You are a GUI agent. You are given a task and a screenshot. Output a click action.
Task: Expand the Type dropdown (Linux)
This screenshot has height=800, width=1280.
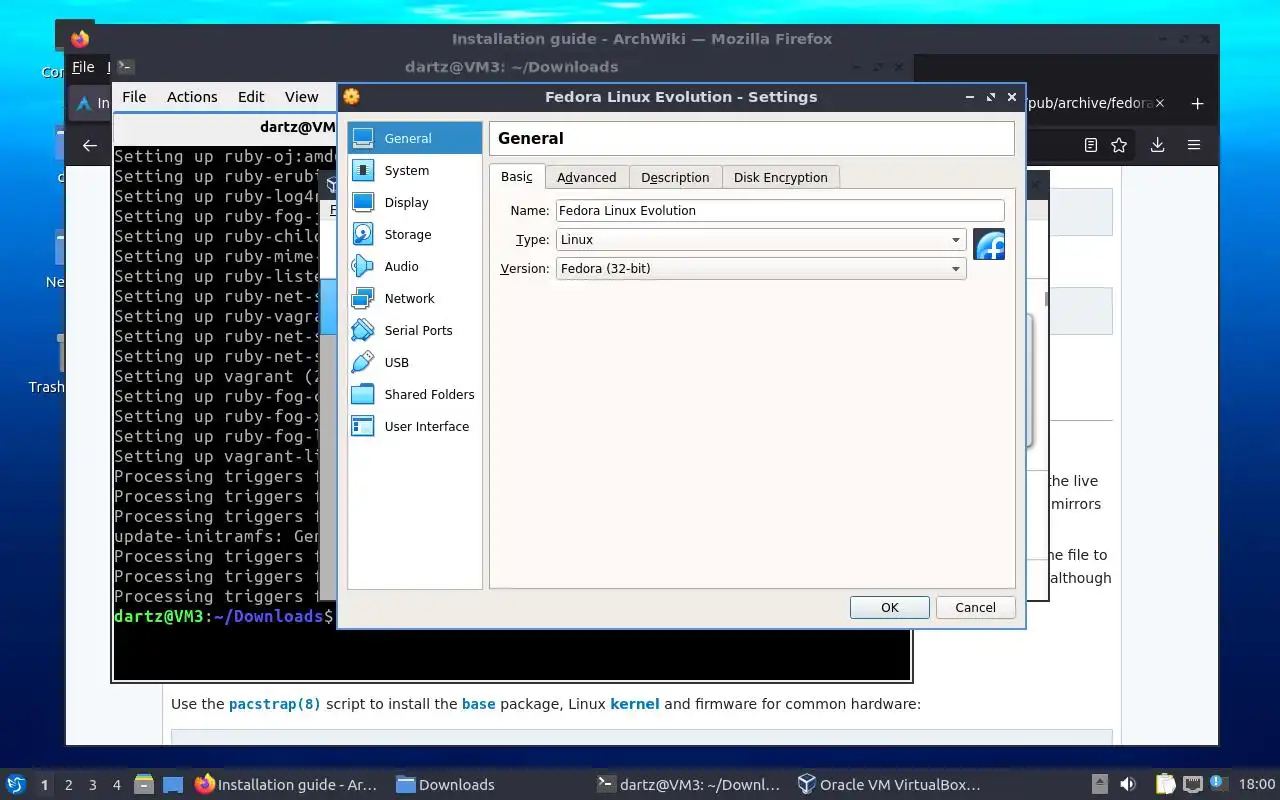coord(761,240)
